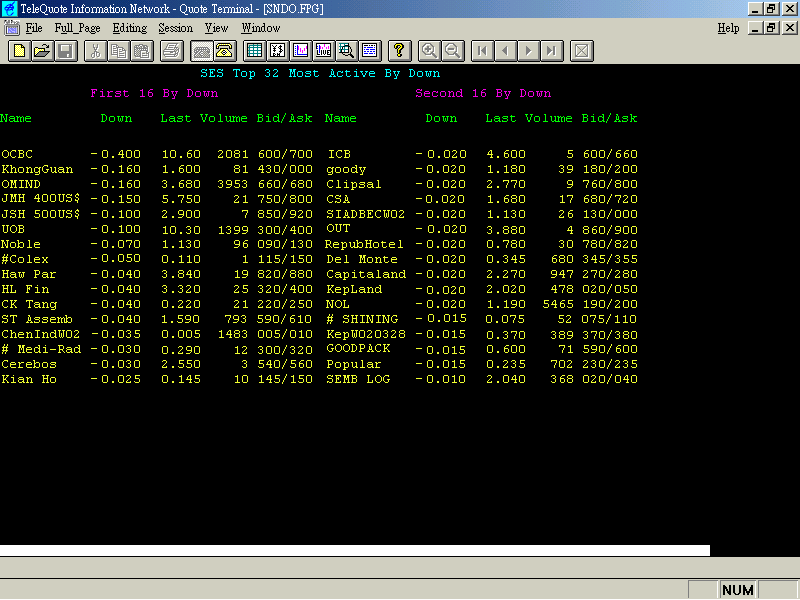
Task: Click the crossed box toolbar icon
Action: 582,51
